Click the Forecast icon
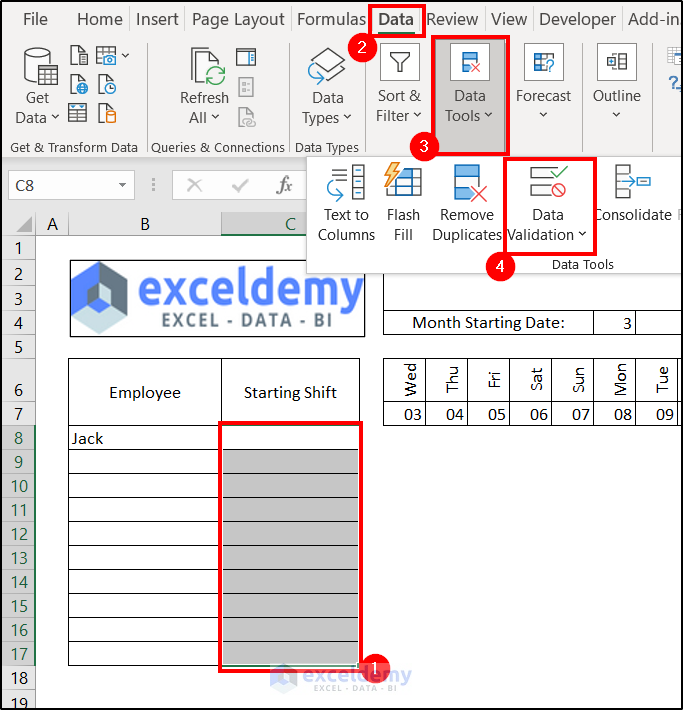This screenshot has width=683, height=710. [x=544, y=62]
